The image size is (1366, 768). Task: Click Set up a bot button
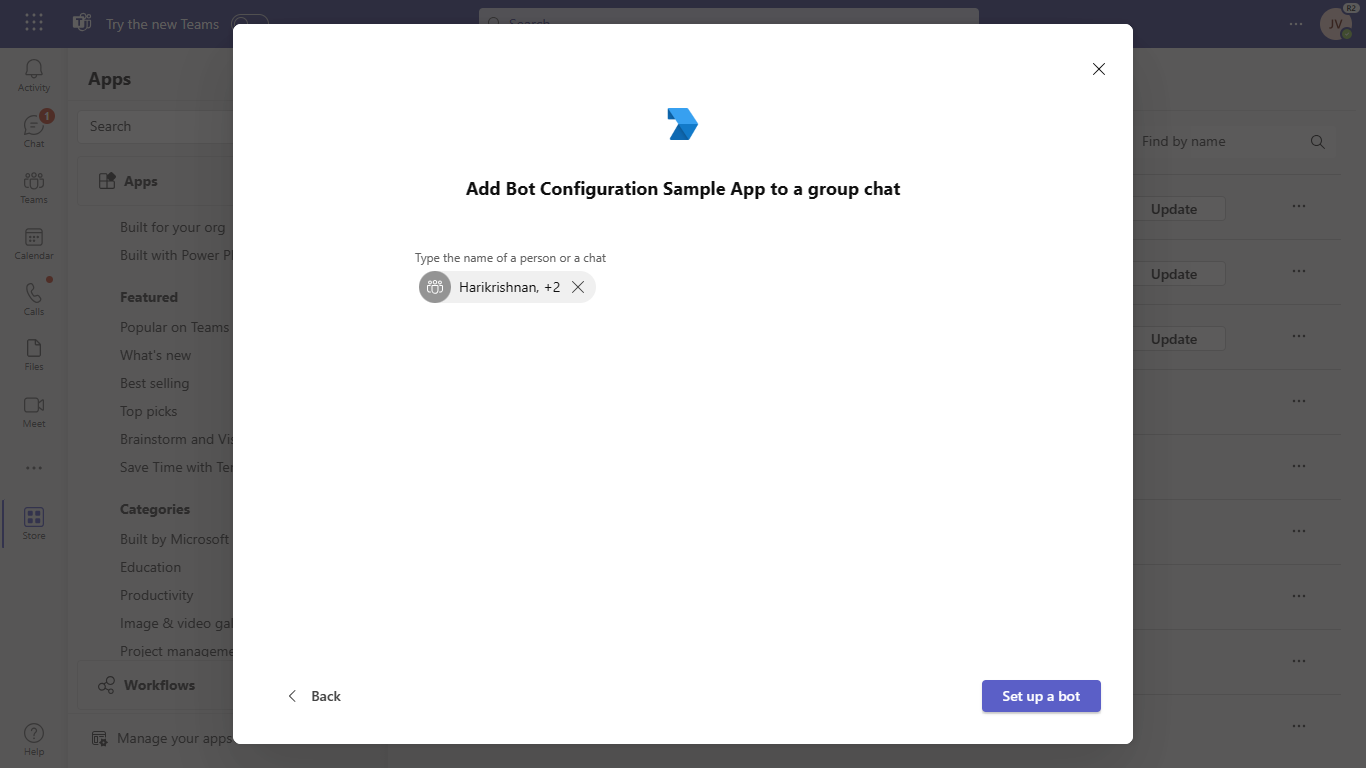(x=1041, y=696)
